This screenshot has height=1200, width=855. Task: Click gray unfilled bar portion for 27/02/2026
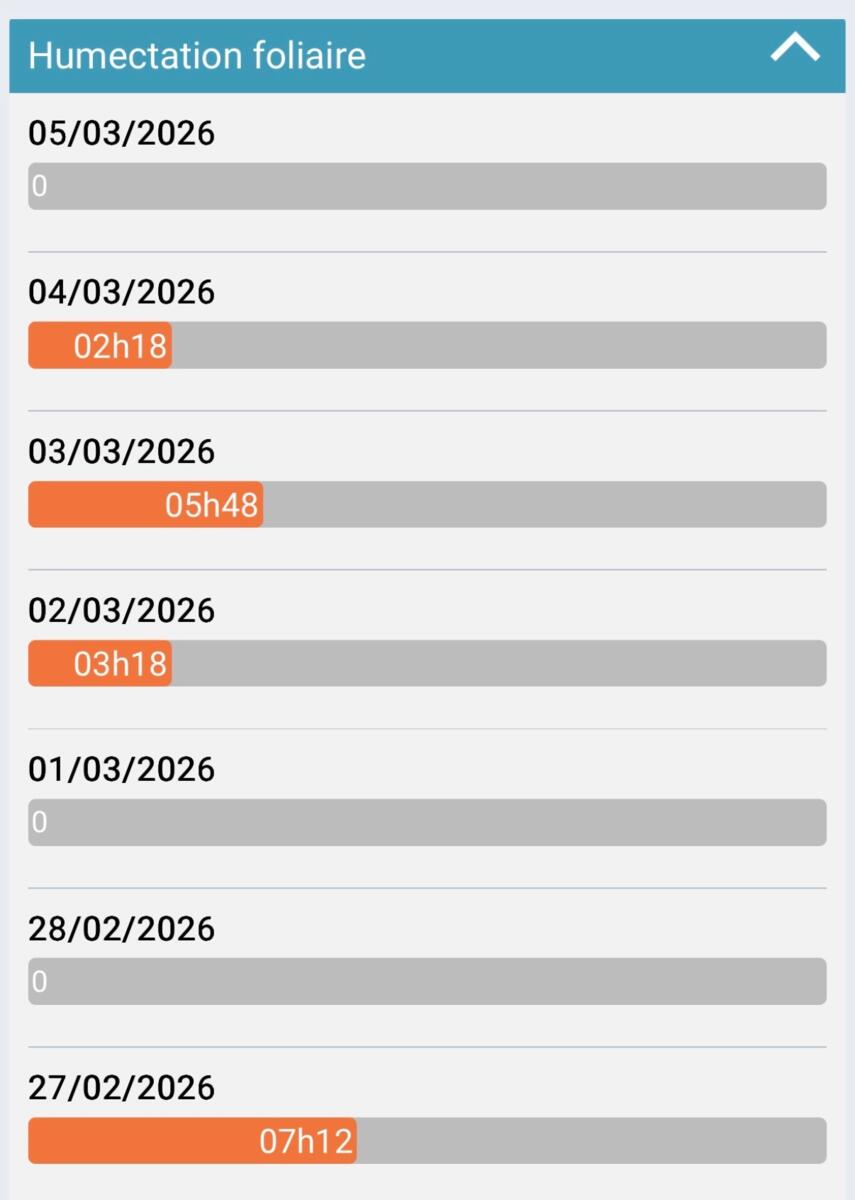[590, 1140]
